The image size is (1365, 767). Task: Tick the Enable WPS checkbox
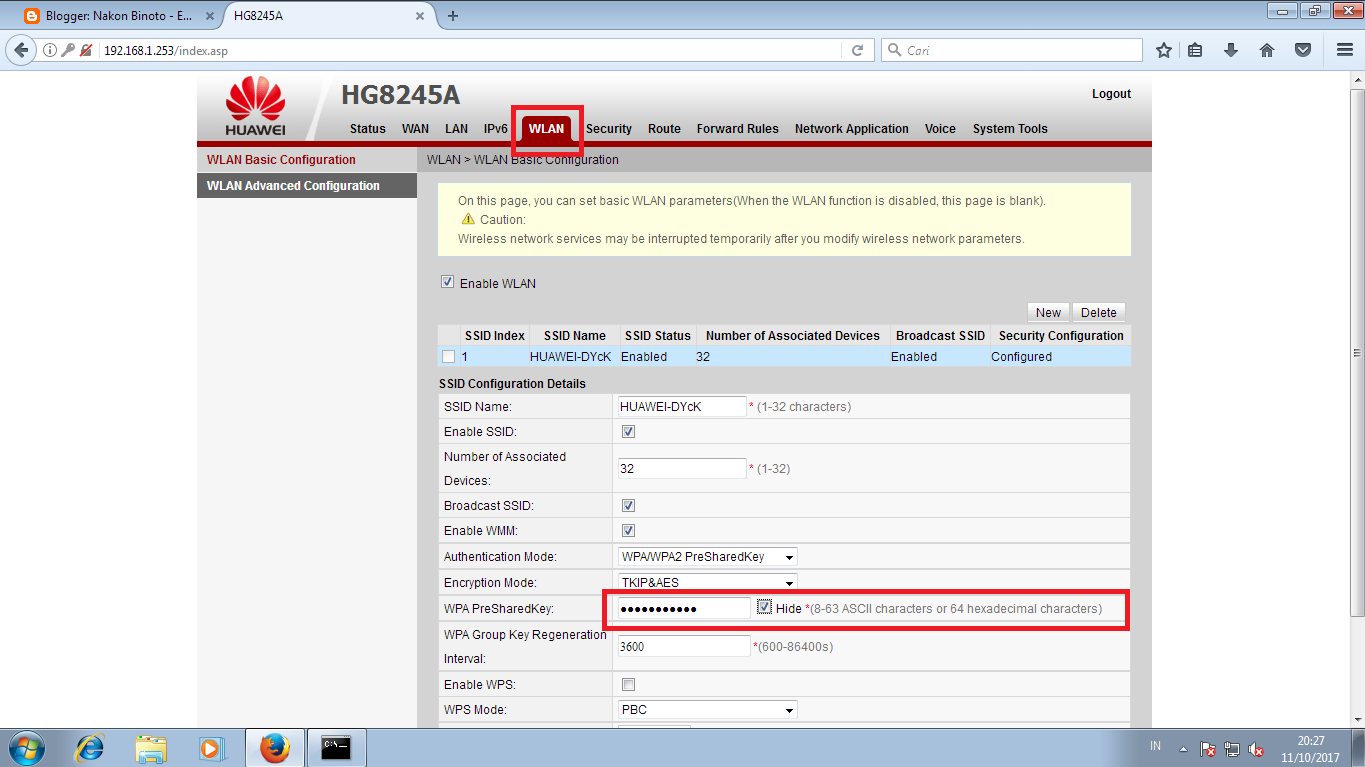click(x=629, y=685)
